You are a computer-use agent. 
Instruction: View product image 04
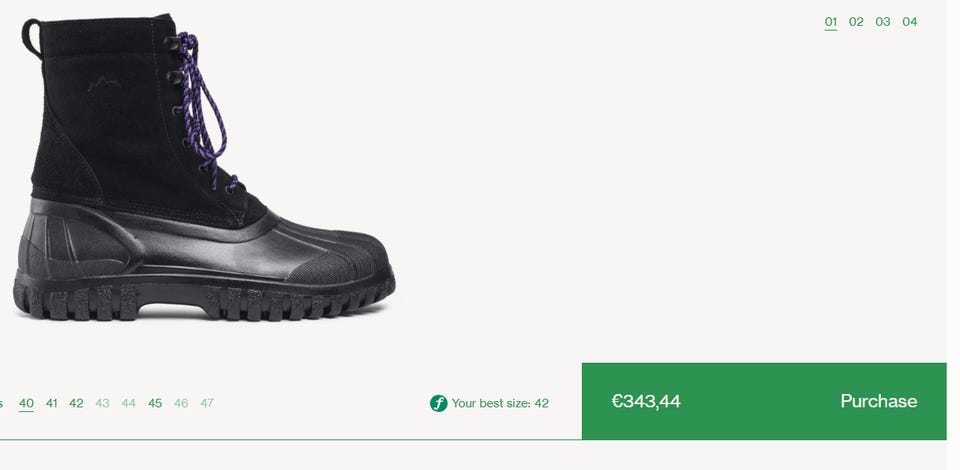(x=910, y=22)
